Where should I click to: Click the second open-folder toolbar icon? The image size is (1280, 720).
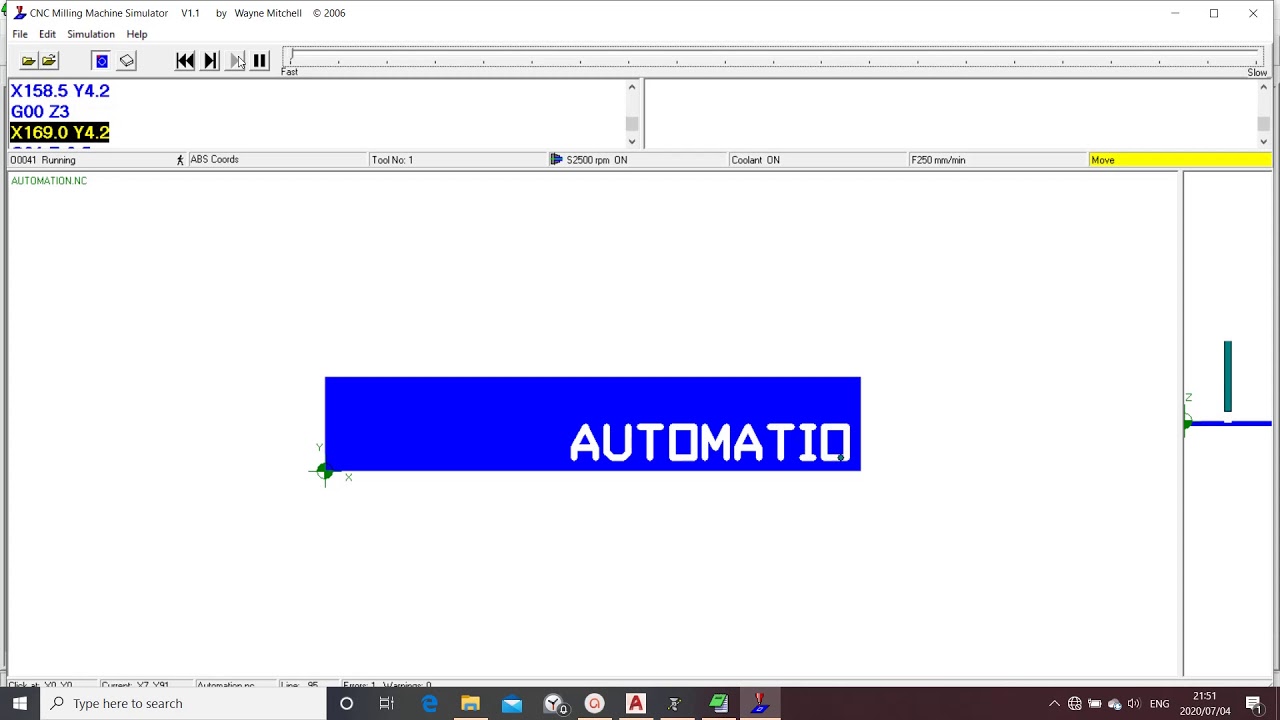tap(49, 61)
